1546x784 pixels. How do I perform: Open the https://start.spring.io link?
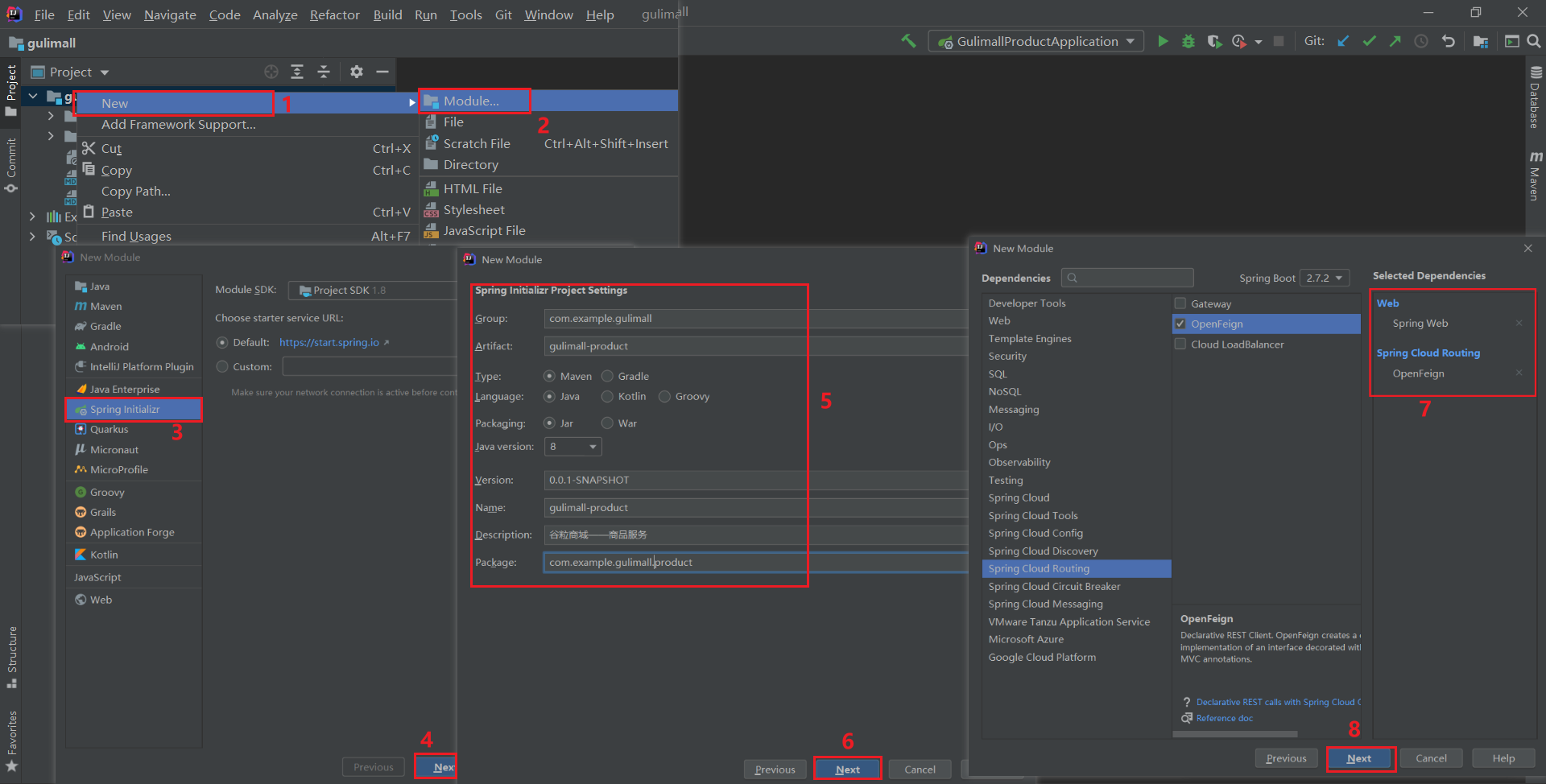[x=329, y=342]
